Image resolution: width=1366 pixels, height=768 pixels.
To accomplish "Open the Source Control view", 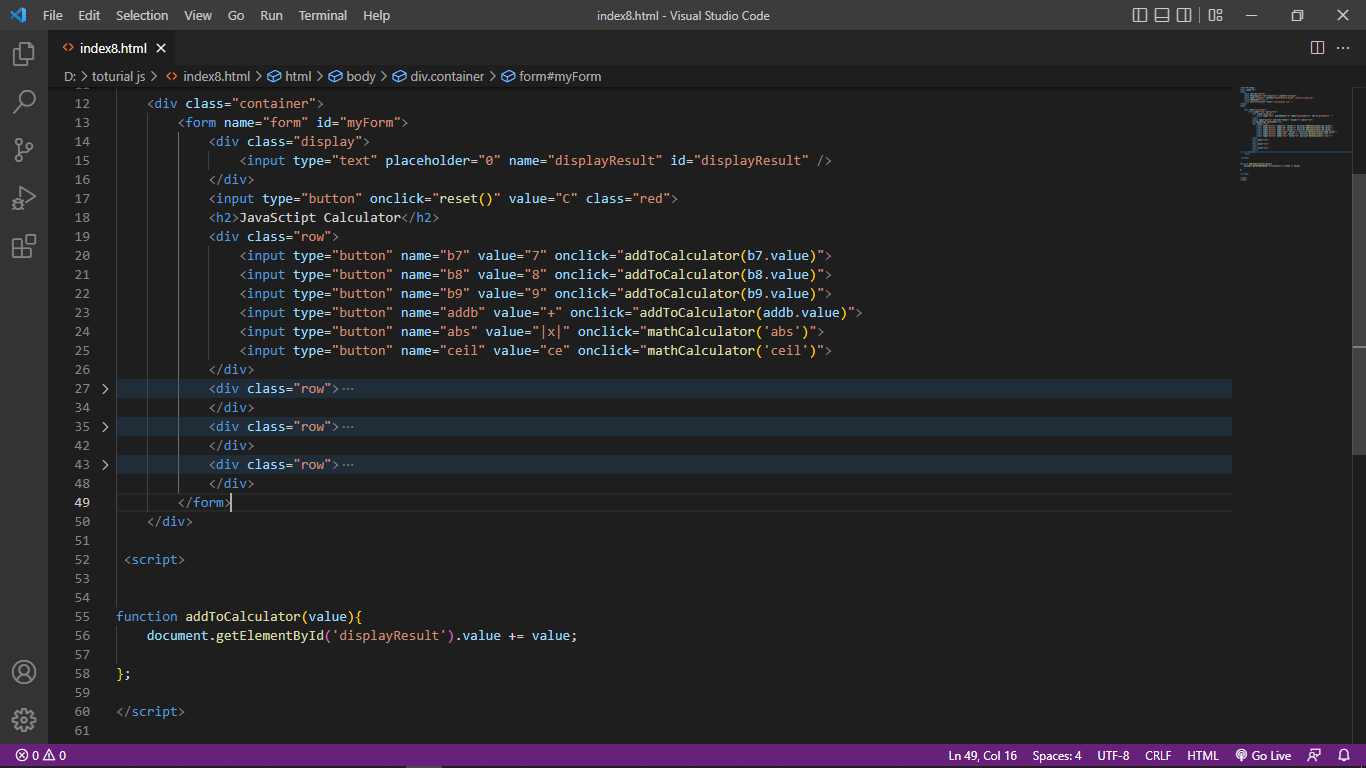I will [x=24, y=150].
